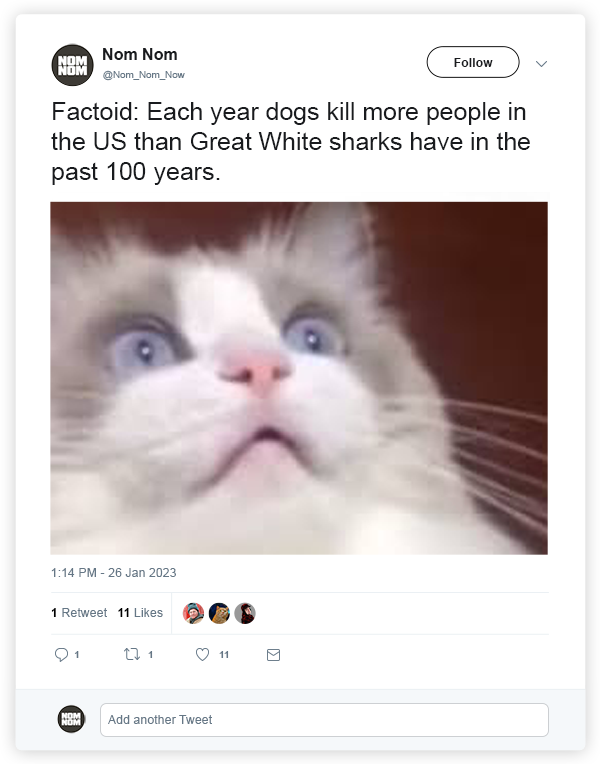This screenshot has width=600, height=764.
Task: Open the Nom Nom profile avatar
Action: click(72, 65)
